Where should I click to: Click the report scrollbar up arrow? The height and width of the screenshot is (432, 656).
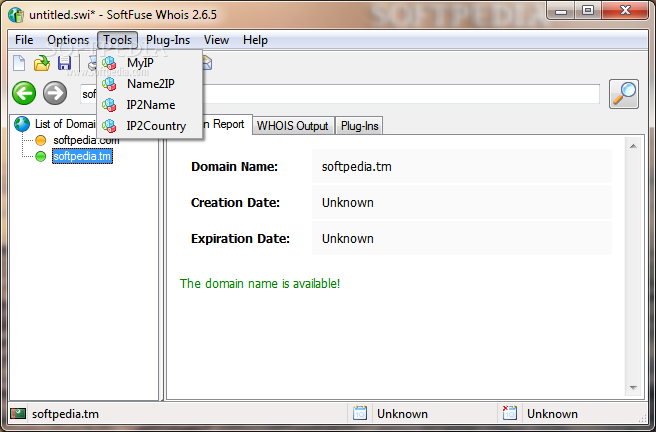click(633, 146)
